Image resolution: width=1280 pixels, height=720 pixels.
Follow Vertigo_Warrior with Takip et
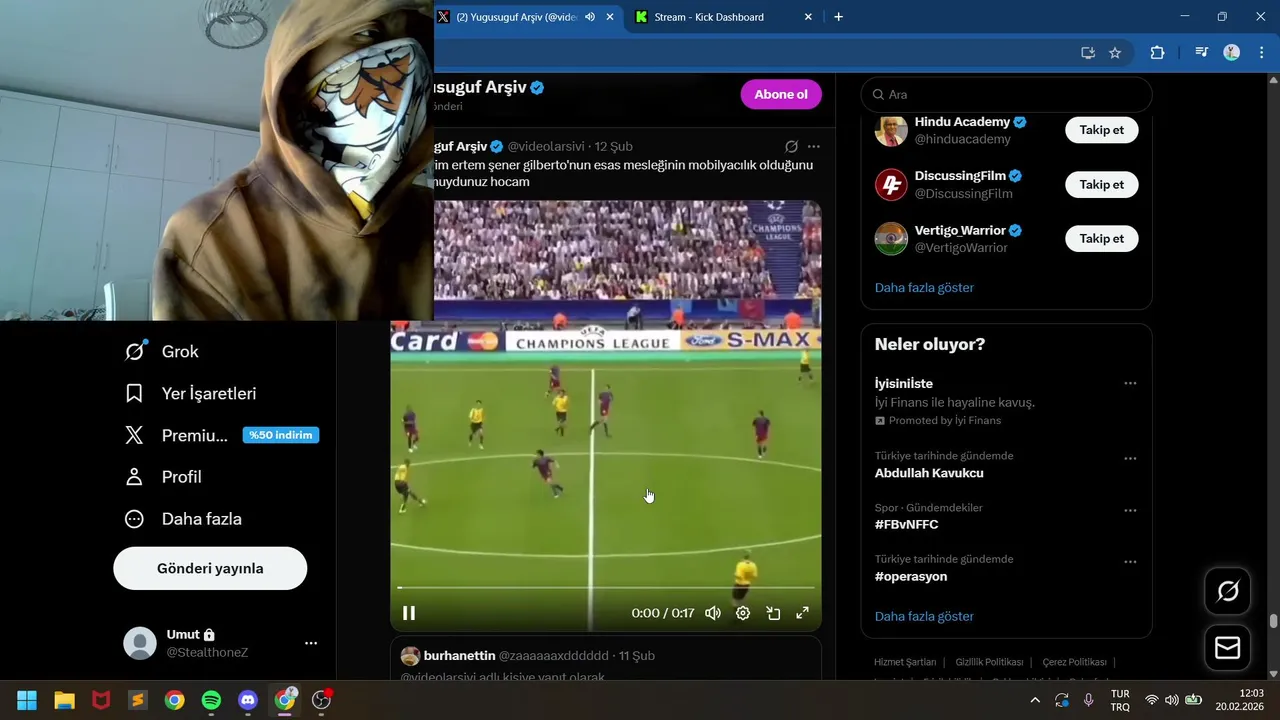tap(1101, 238)
